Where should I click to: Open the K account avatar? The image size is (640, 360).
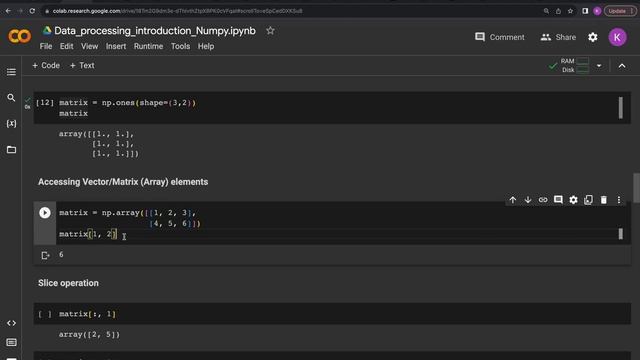point(617,37)
